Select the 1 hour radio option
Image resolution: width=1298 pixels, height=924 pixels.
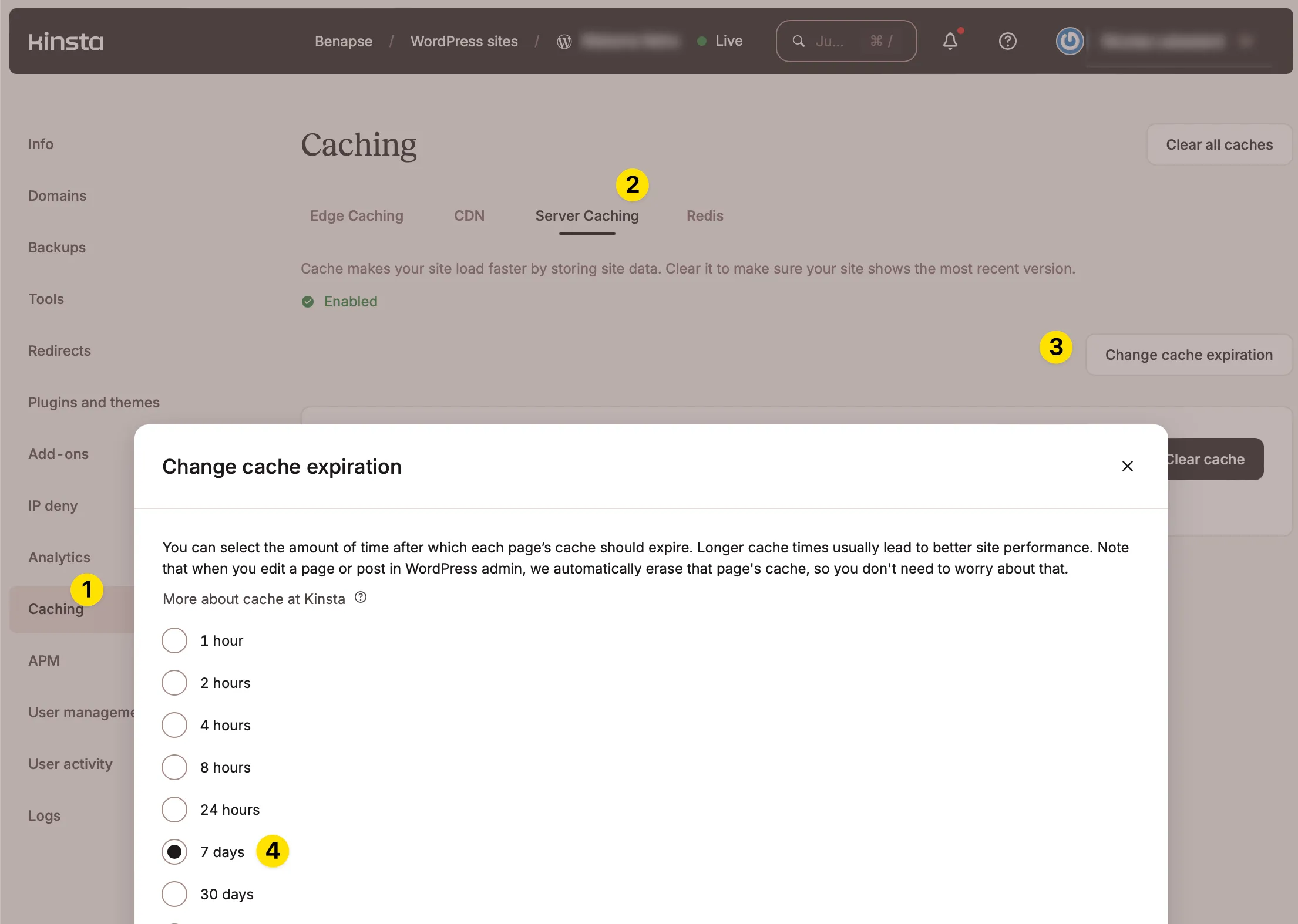174,640
